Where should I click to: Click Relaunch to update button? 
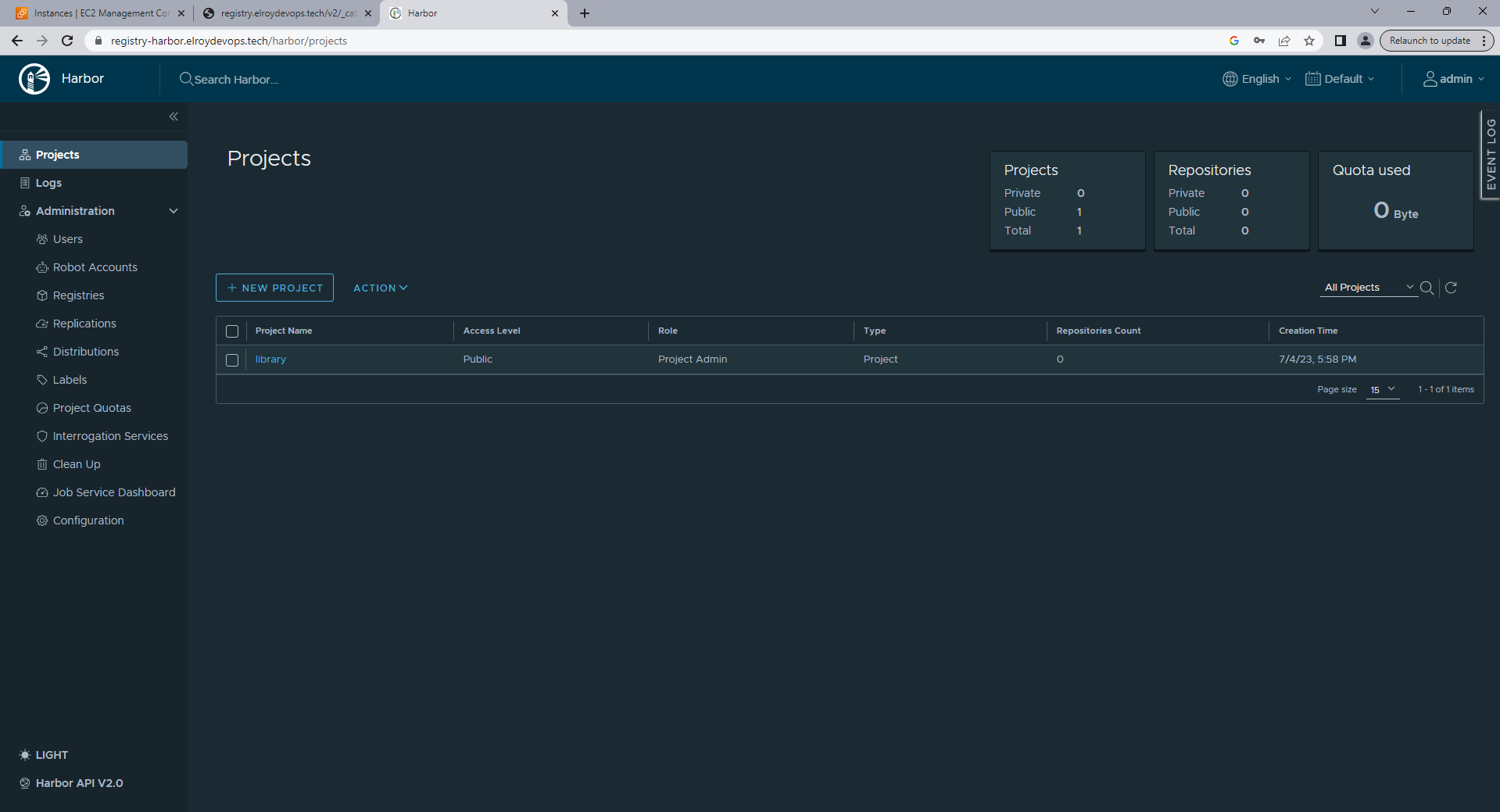pos(1430,41)
